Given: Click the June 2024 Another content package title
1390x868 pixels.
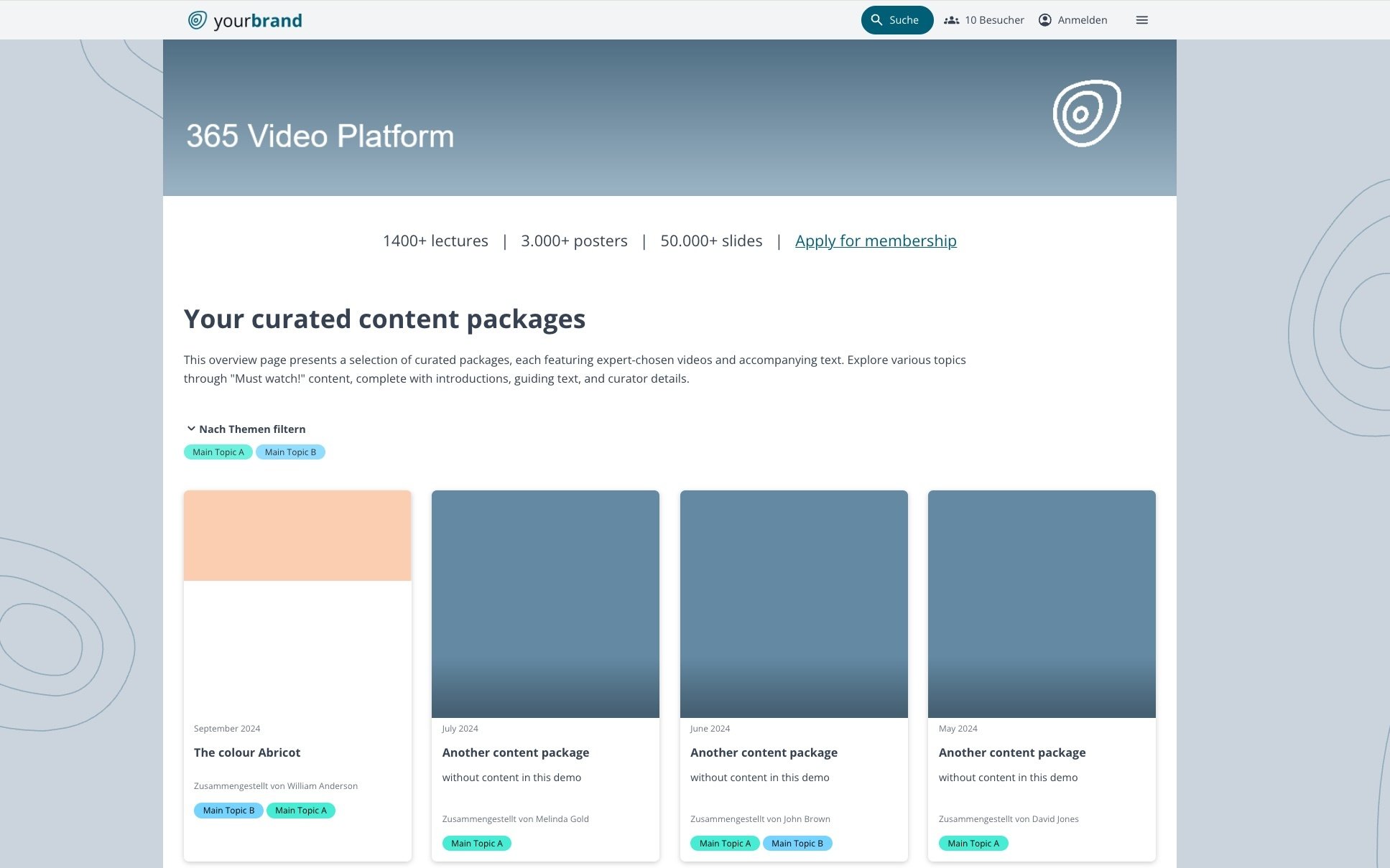Looking at the screenshot, I should tap(764, 752).
